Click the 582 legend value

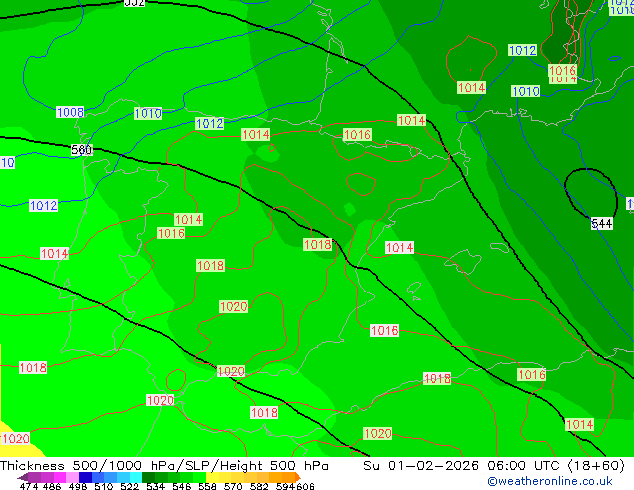(259, 486)
